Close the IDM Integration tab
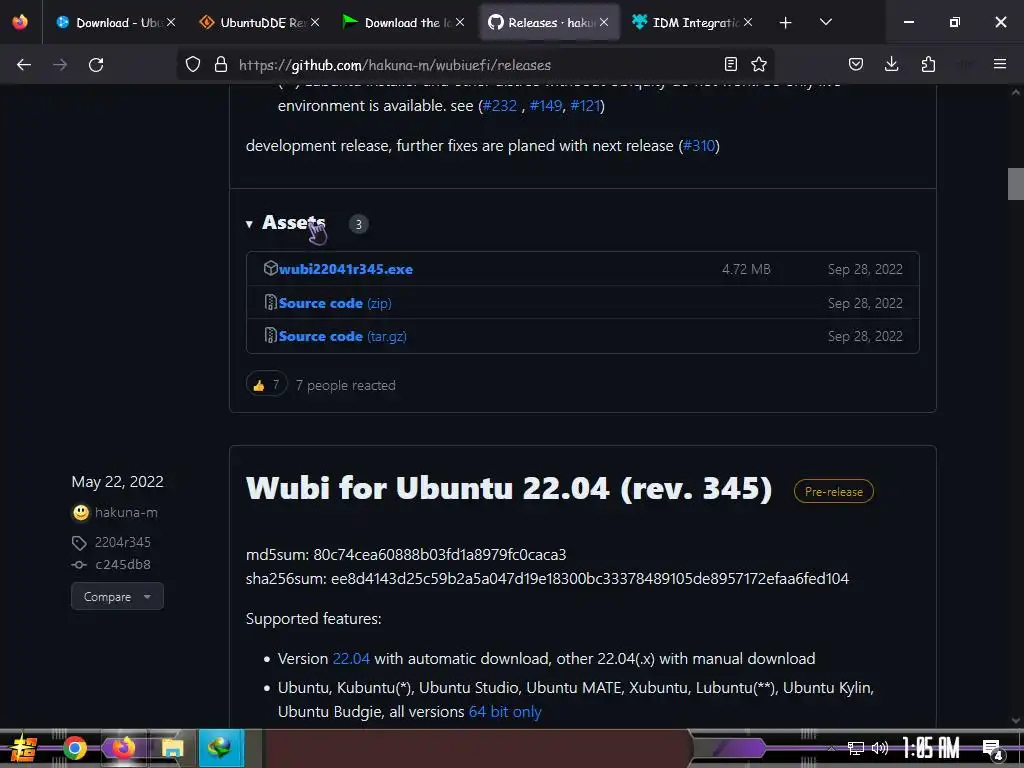The image size is (1024, 768). coord(748,22)
